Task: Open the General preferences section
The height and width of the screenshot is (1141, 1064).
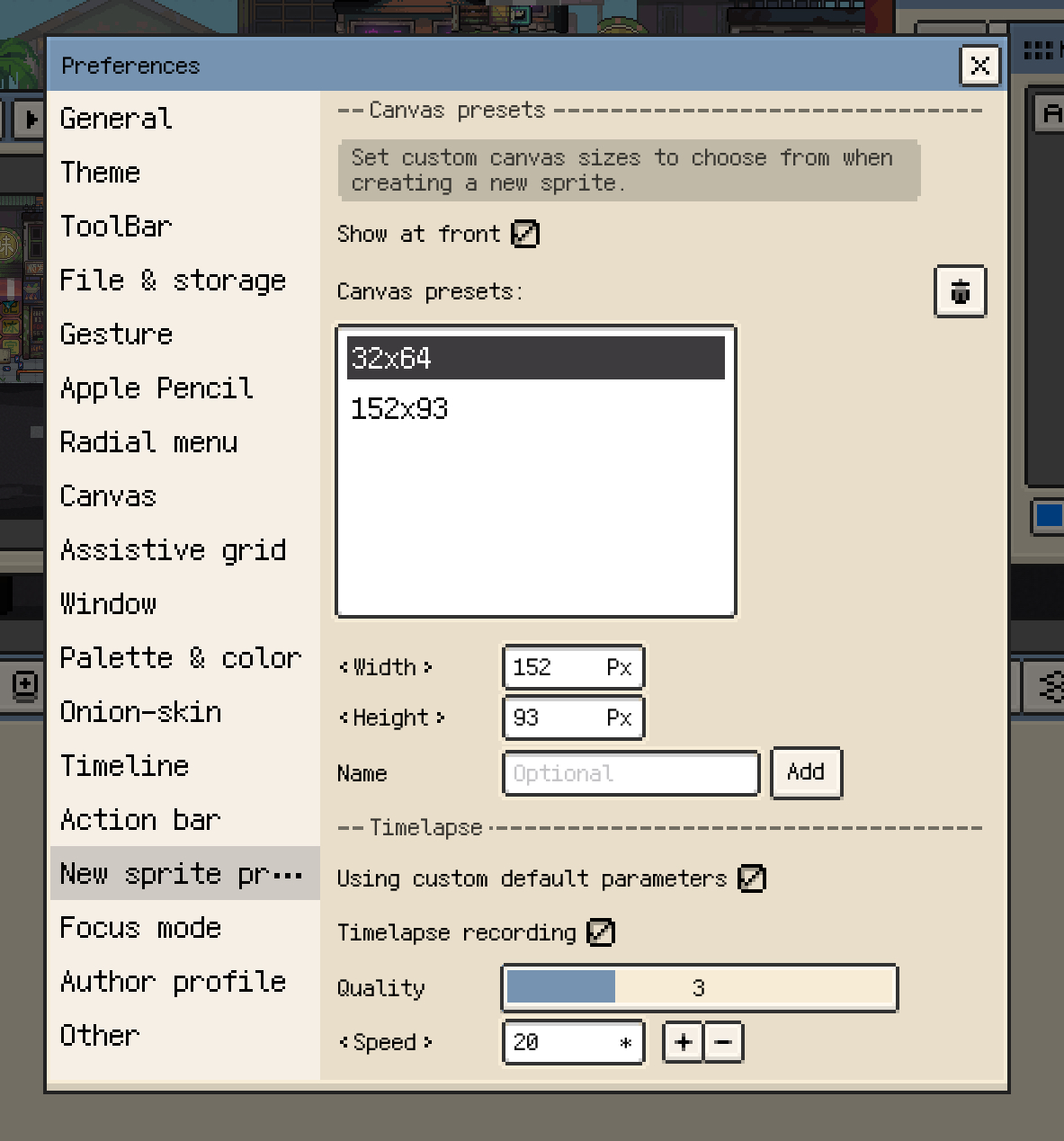Action: tap(116, 119)
